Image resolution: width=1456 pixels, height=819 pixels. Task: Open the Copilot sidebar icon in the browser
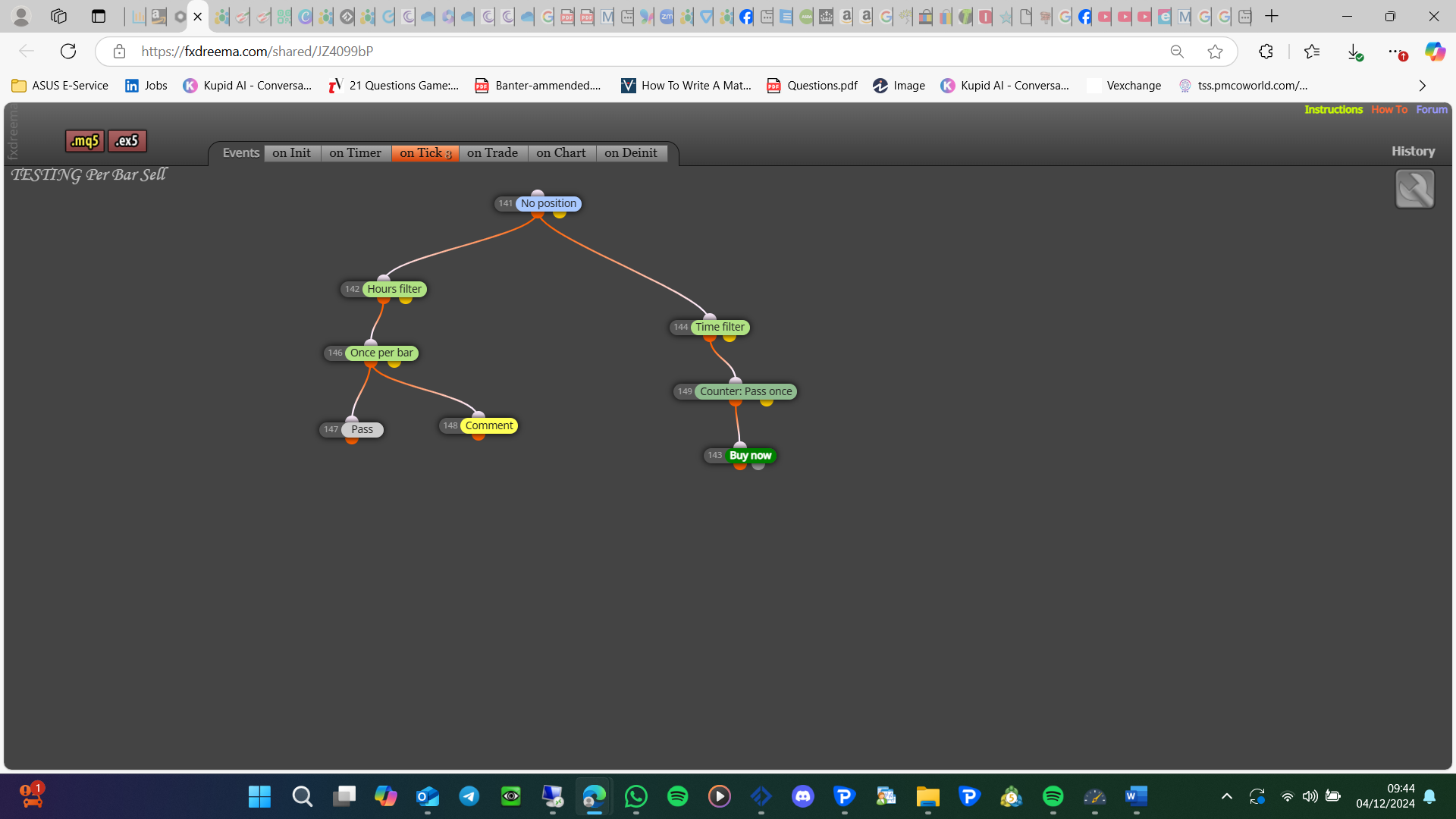pyautogui.click(x=1435, y=52)
